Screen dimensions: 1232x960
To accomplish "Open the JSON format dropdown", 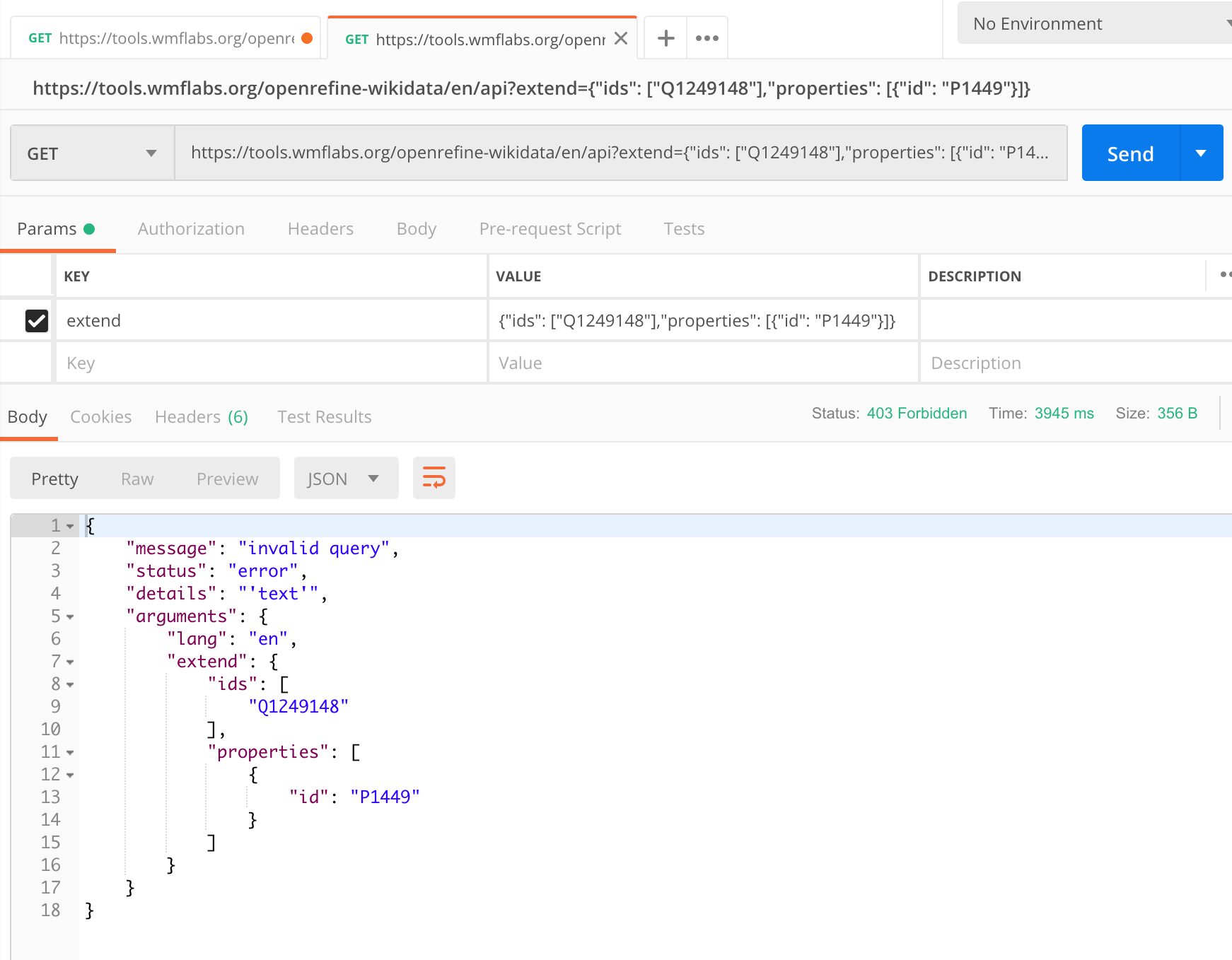I will tap(346, 479).
